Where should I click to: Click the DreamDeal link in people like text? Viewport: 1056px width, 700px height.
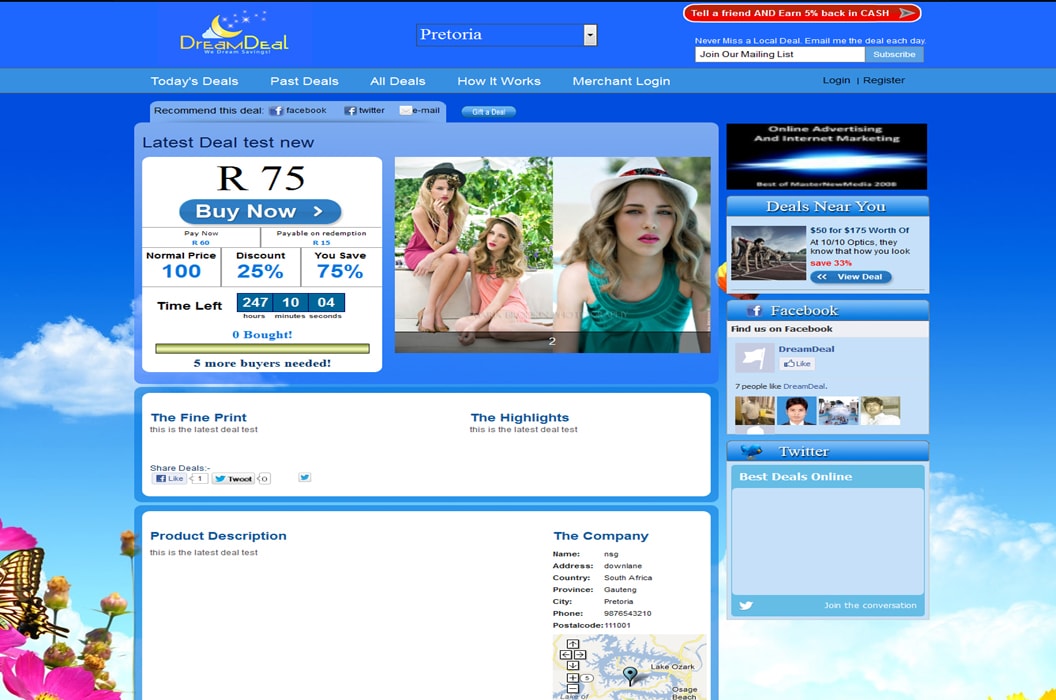(x=803, y=386)
